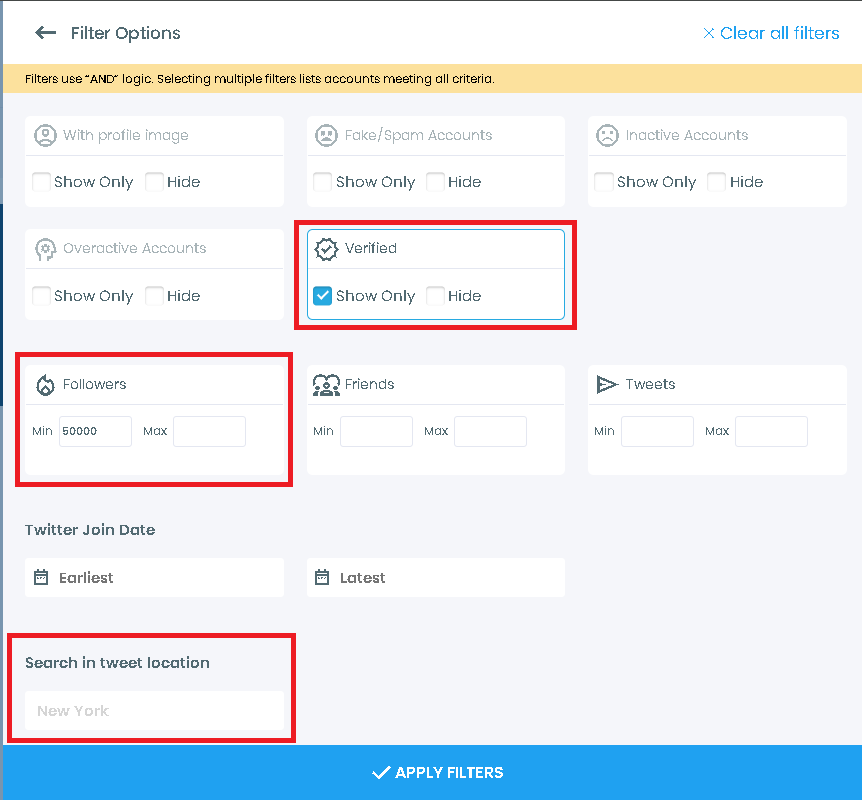This screenshot has height=800, width=862.
Task: Click the back arrow next to Filter Options
Action: [45, 32]
